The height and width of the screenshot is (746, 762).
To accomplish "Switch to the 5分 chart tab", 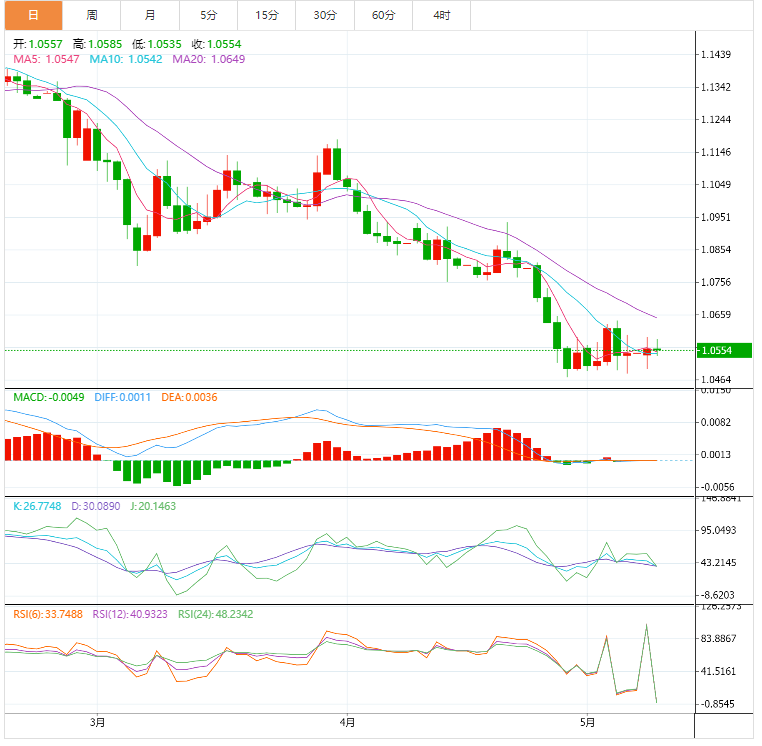I will tap(208, 15).
